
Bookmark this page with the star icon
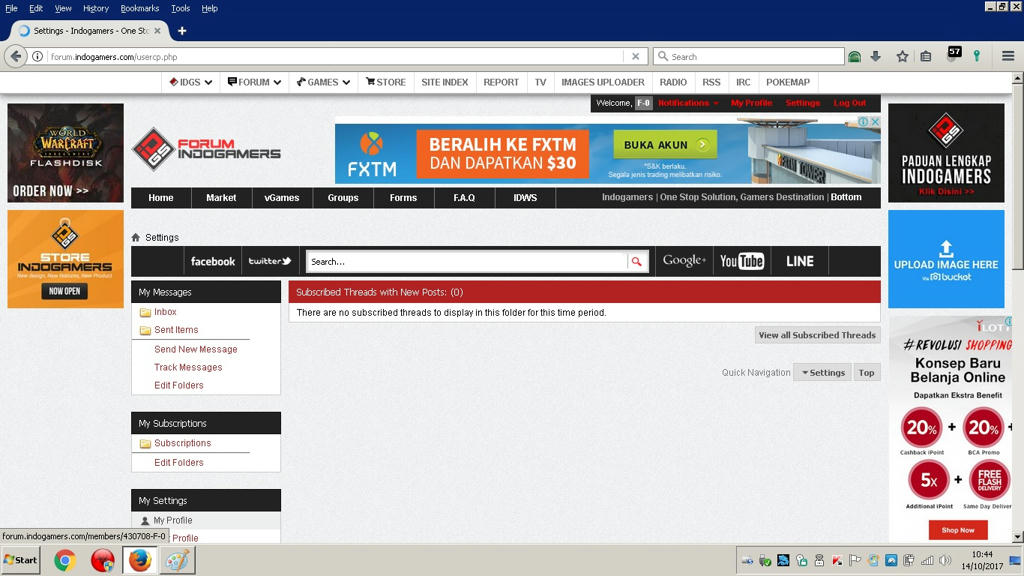(x=902, y=57)
